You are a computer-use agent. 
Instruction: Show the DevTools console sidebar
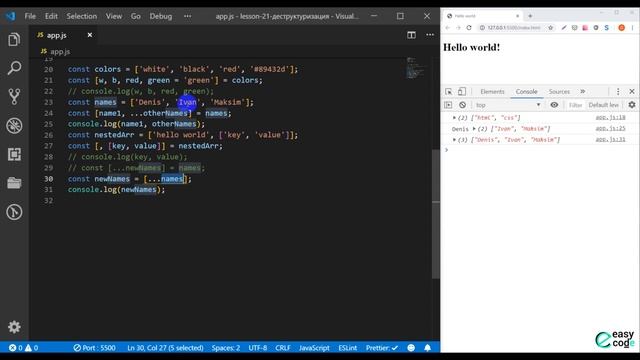(x=448, y=105)
